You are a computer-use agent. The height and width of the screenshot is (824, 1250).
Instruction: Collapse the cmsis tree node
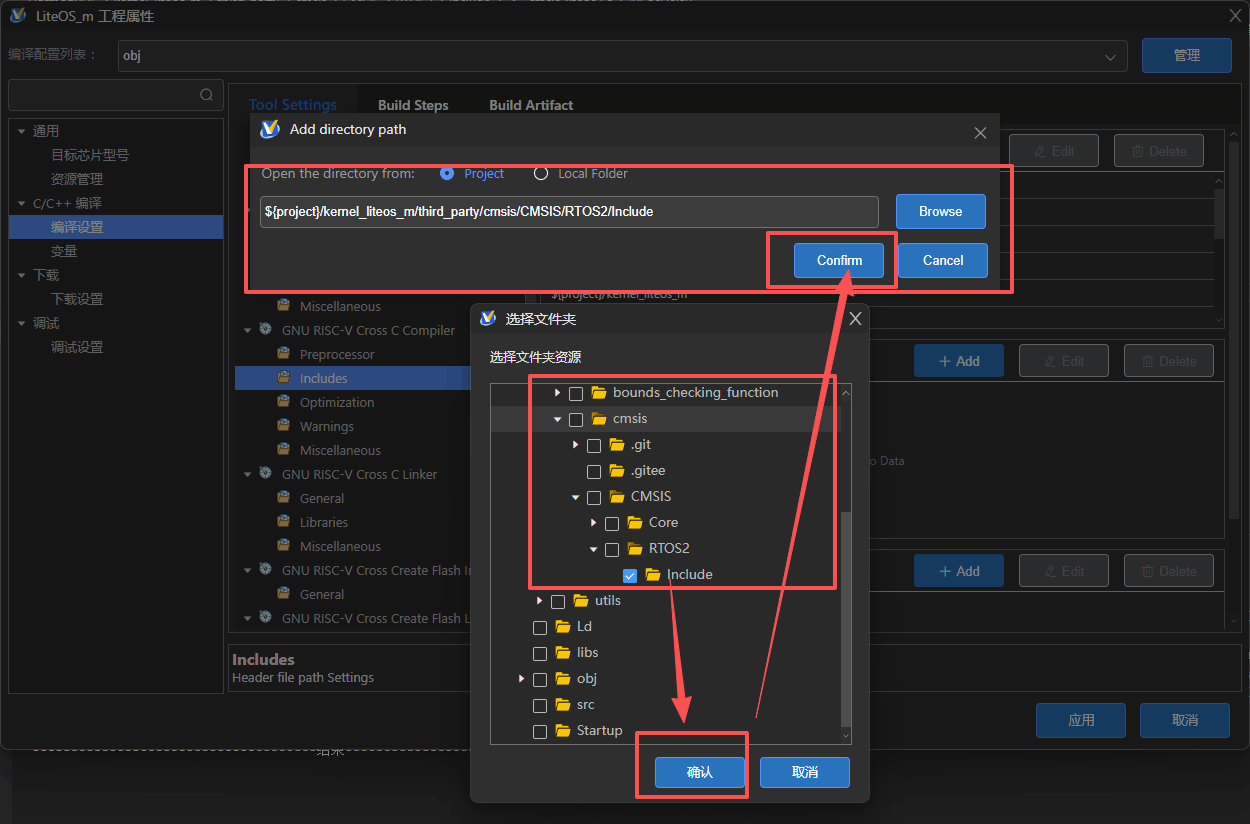[558, 419]
